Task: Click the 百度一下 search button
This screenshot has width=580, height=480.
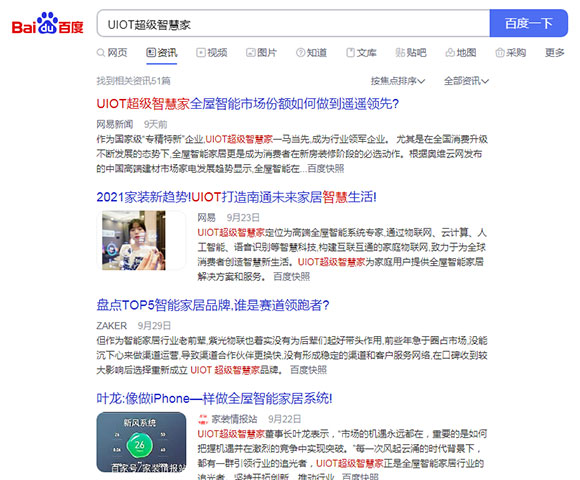Action: 529,23
